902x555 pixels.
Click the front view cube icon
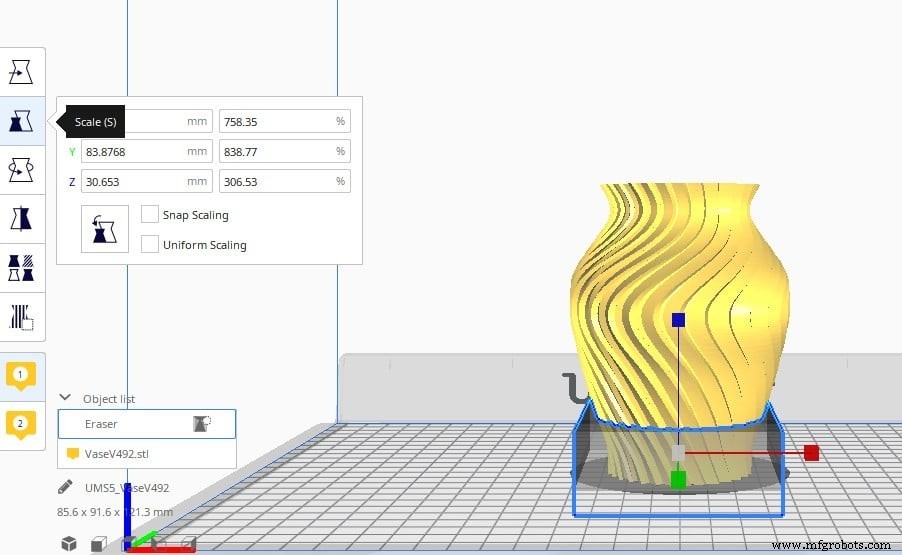click(99, 543)
